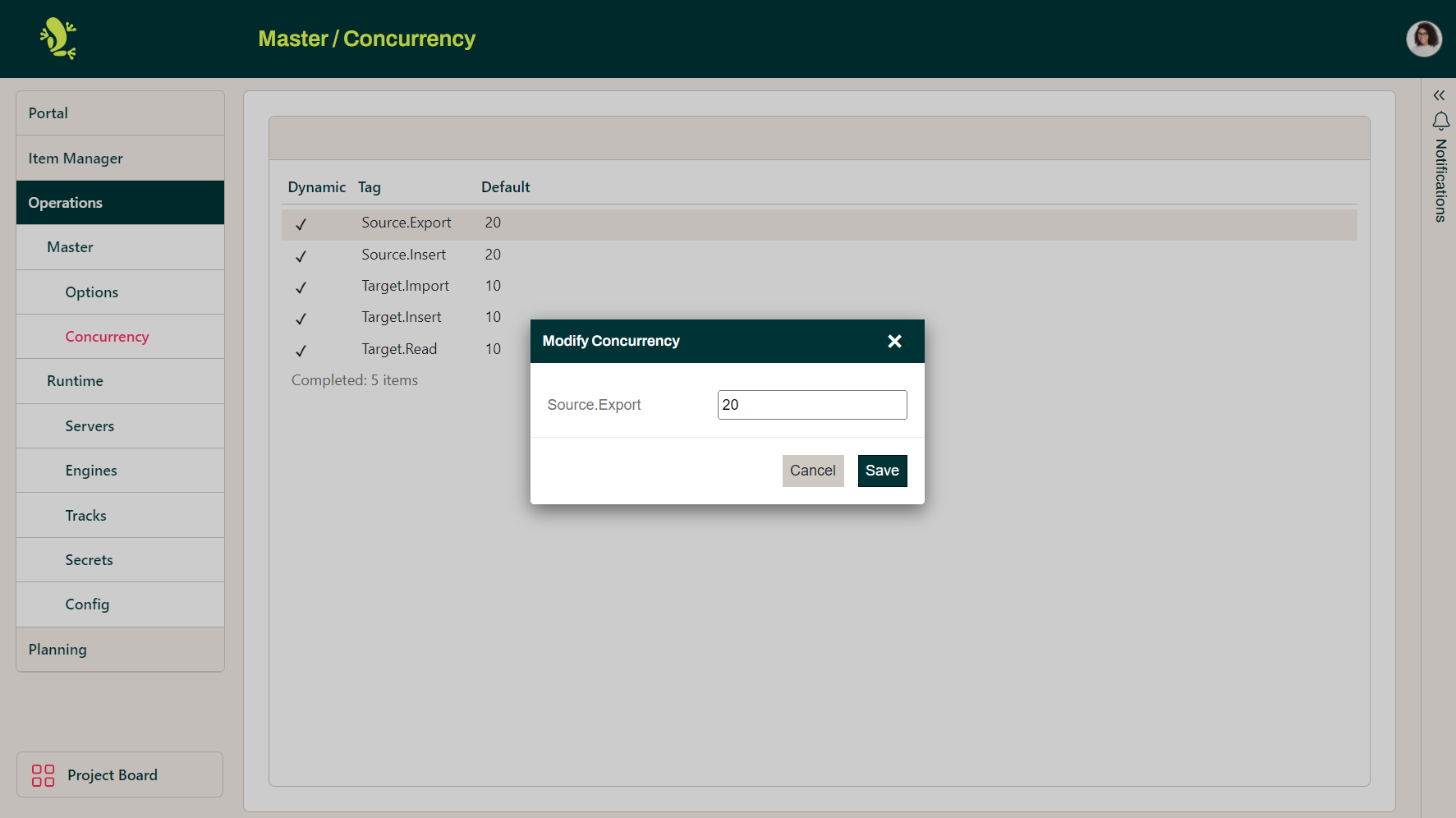Toggle the Dynamic checkmark for Target.Read
The width and height of the screenshot is (1456, 818).
coord(301,350)
